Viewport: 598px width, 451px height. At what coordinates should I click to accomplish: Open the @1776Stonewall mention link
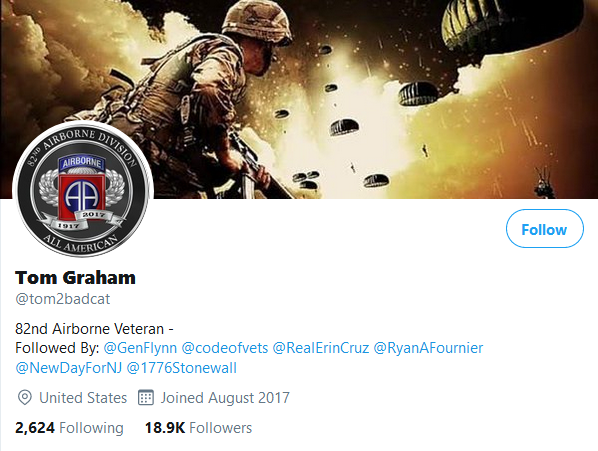click(182, 368)
